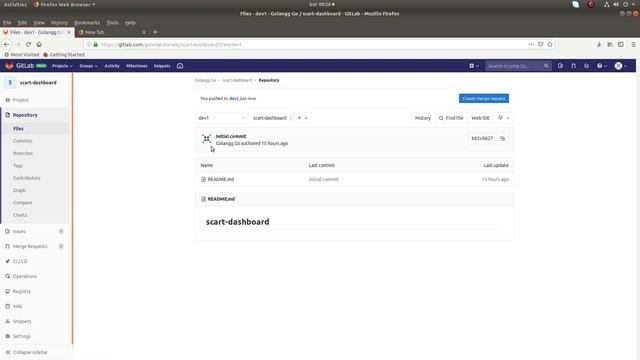Click the admin/operations icon after Snippets

pos(180,66)
